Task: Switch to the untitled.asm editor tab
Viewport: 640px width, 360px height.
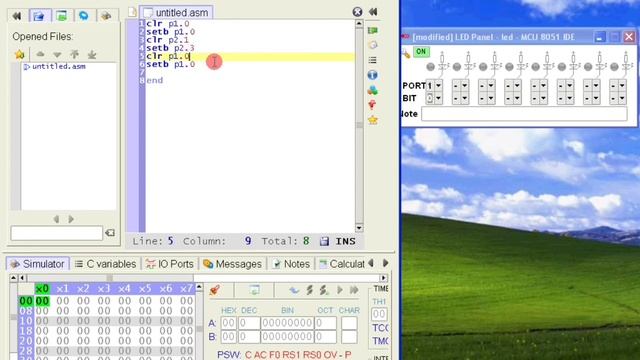Action: pos(176,13)
